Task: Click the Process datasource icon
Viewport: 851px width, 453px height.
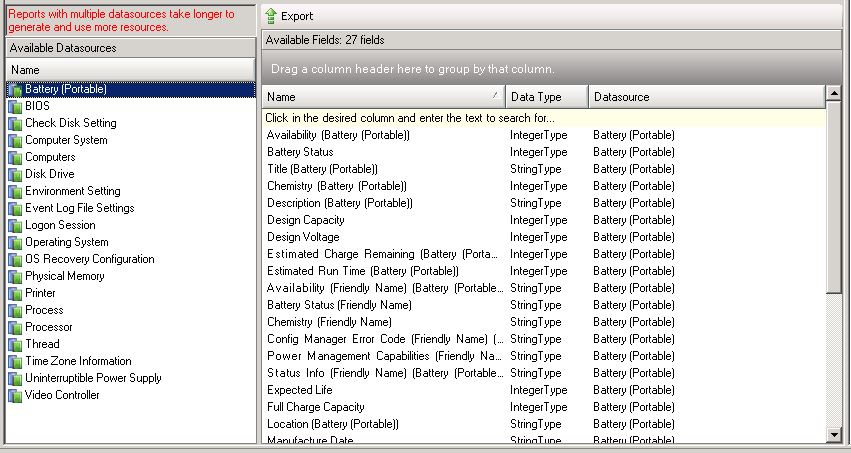Action: pyautogui.click(x=15, y=310)
